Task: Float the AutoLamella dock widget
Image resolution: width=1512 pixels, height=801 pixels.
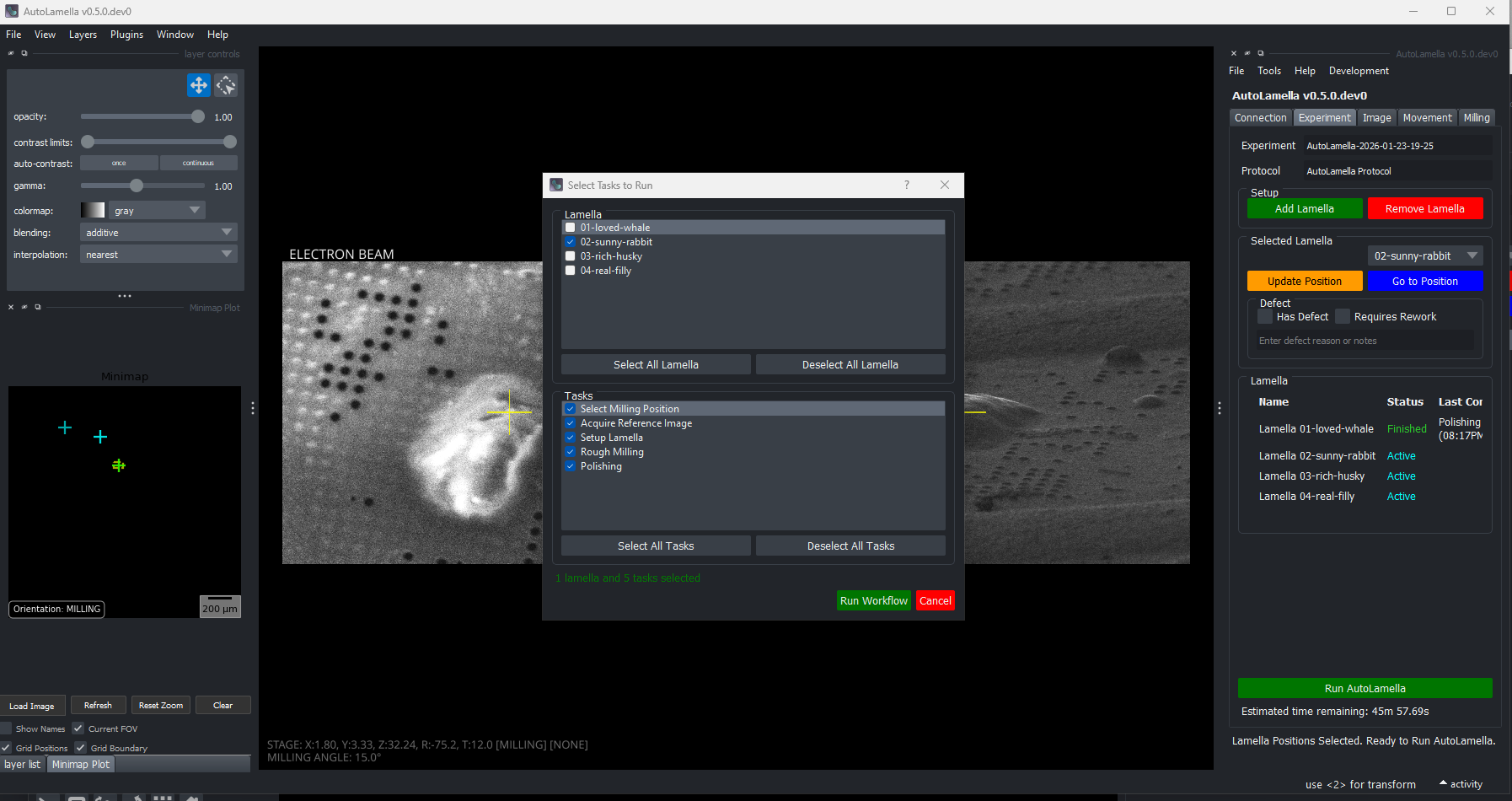Action: (1261, 53)
